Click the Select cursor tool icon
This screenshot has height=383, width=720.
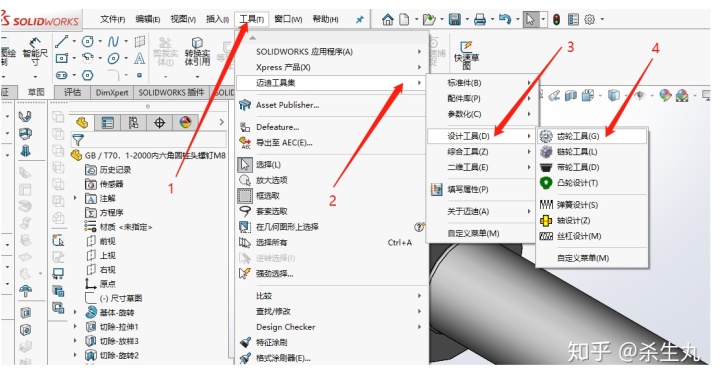pyautogui.click(x=530, y=19)
